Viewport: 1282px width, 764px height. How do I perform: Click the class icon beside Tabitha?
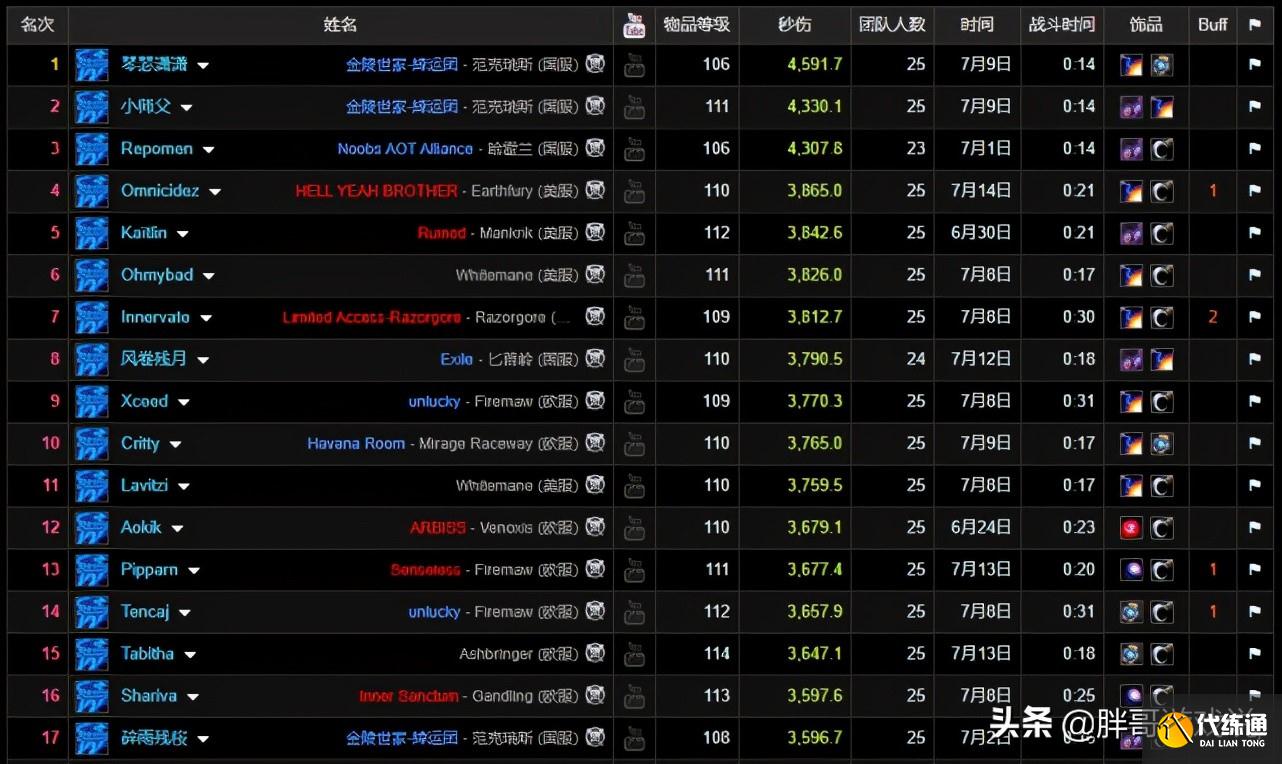(92, 654)
